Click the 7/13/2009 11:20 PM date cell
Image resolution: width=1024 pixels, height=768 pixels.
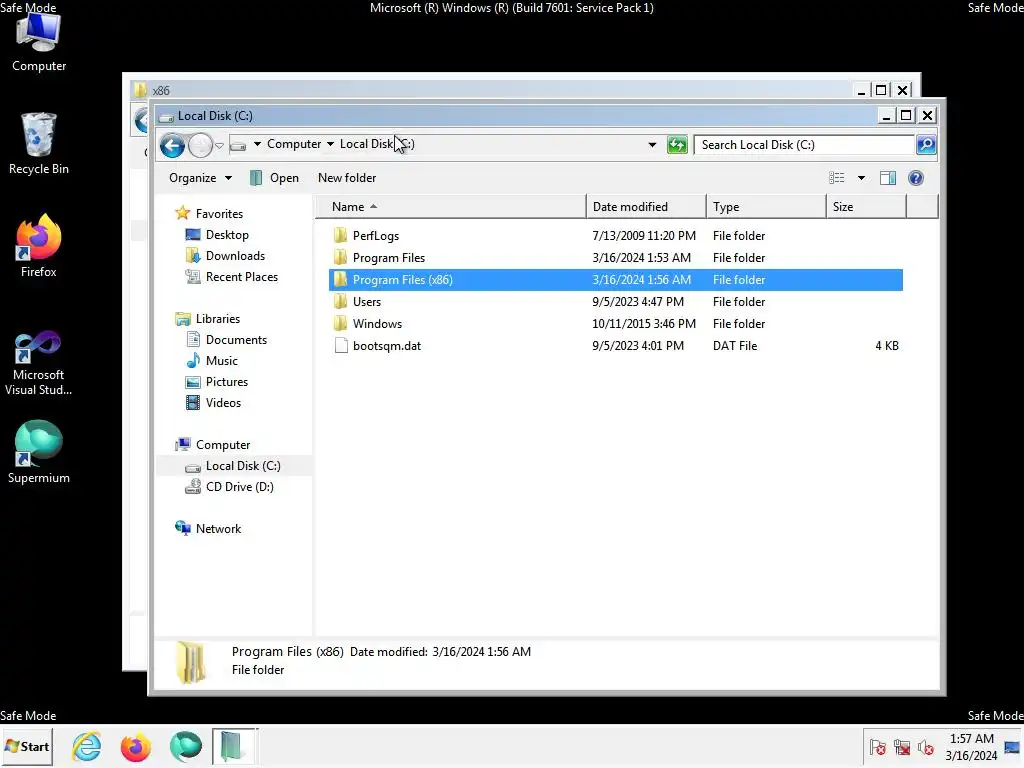pos(643,236)
